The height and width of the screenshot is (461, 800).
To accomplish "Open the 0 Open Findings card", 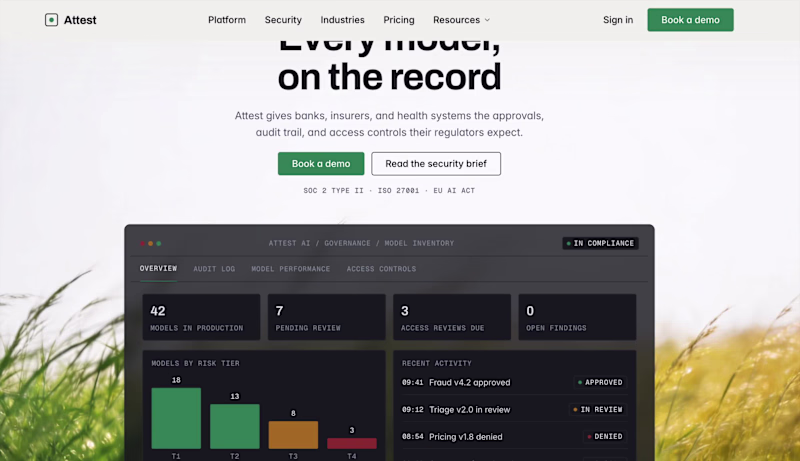I will pos(577,317).
